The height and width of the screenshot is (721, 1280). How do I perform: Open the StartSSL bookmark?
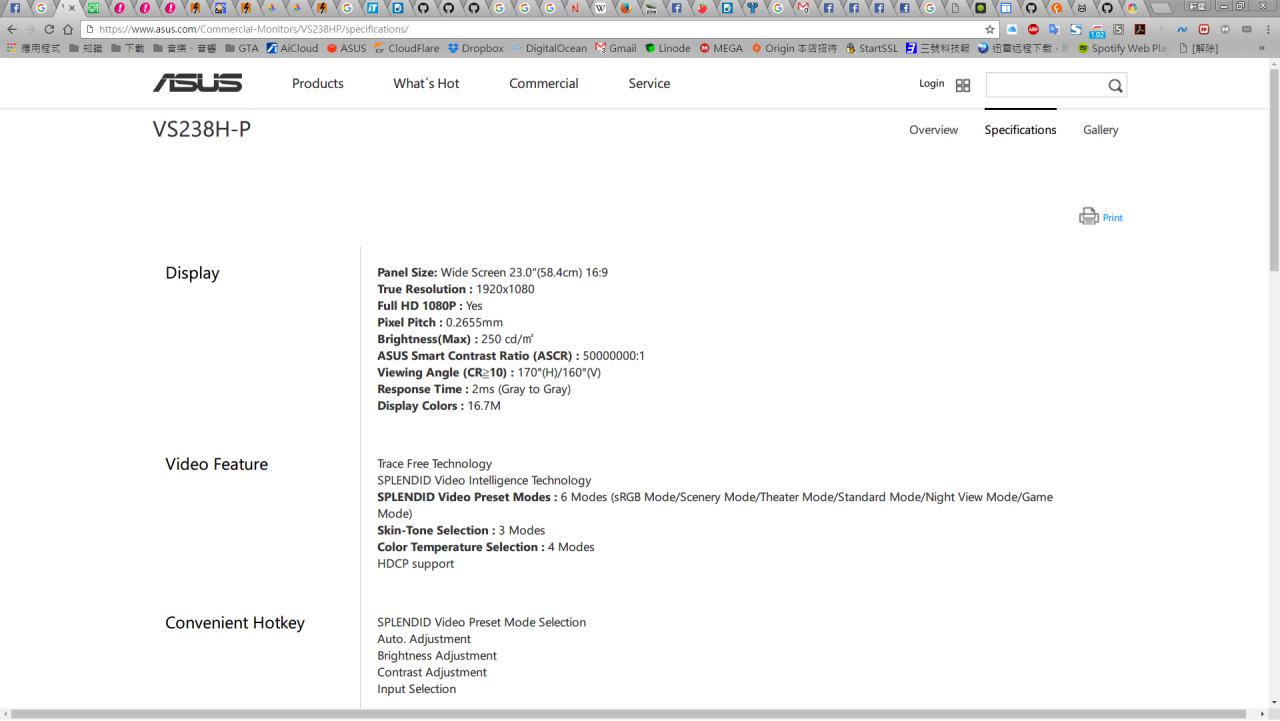[871, 48]
